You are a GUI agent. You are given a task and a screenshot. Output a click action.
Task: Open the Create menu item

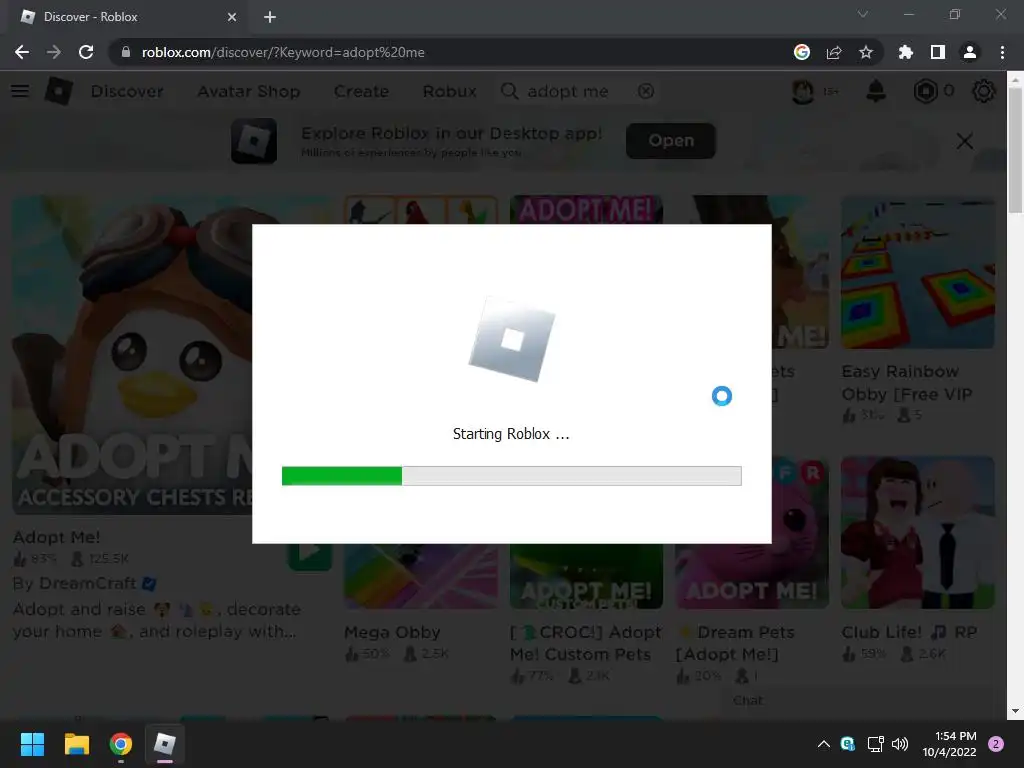361,91
